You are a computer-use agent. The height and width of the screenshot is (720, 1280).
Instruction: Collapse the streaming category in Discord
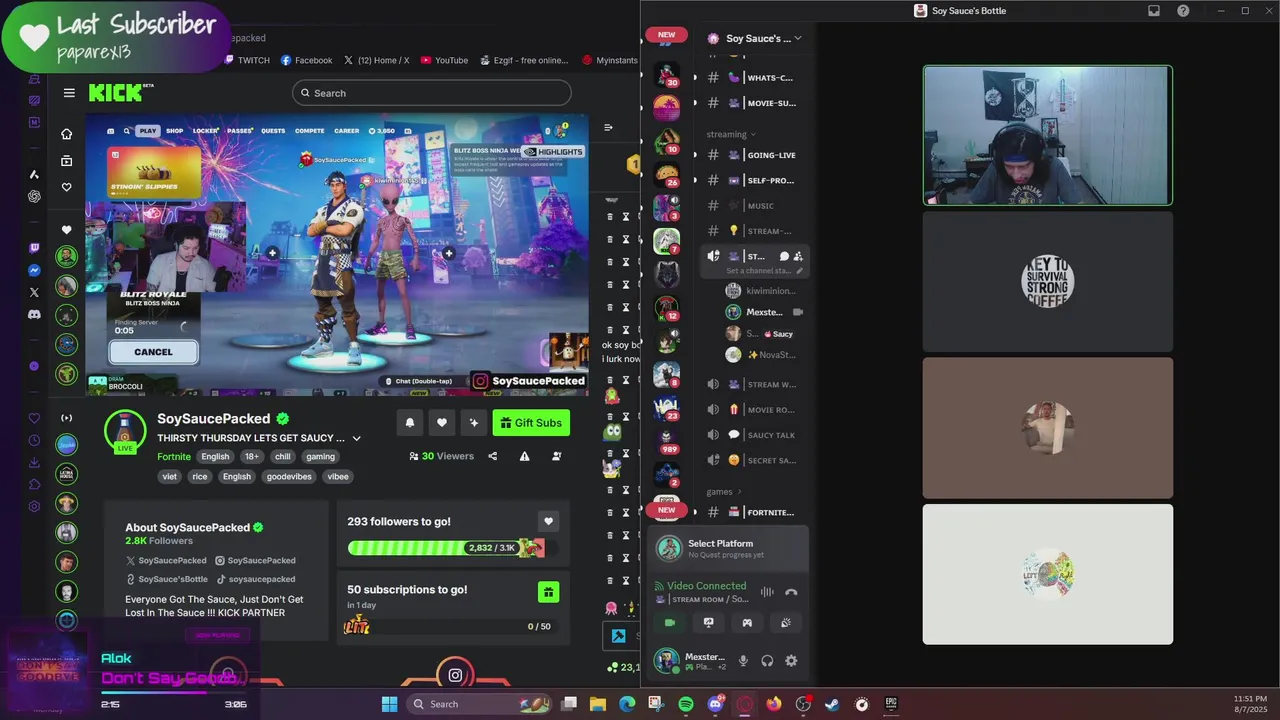(x=731, y=134)
